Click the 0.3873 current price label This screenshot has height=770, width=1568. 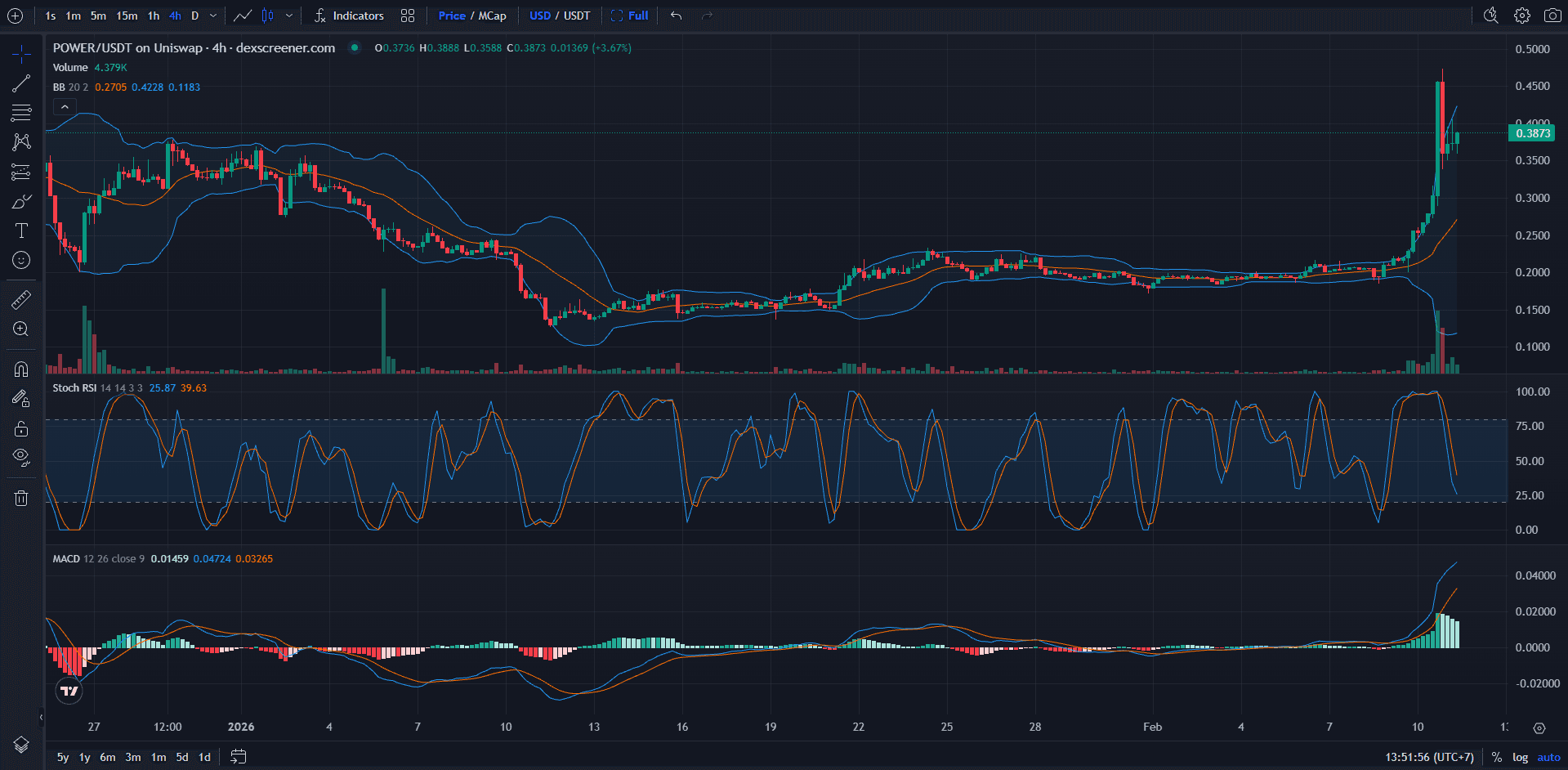1532,133
